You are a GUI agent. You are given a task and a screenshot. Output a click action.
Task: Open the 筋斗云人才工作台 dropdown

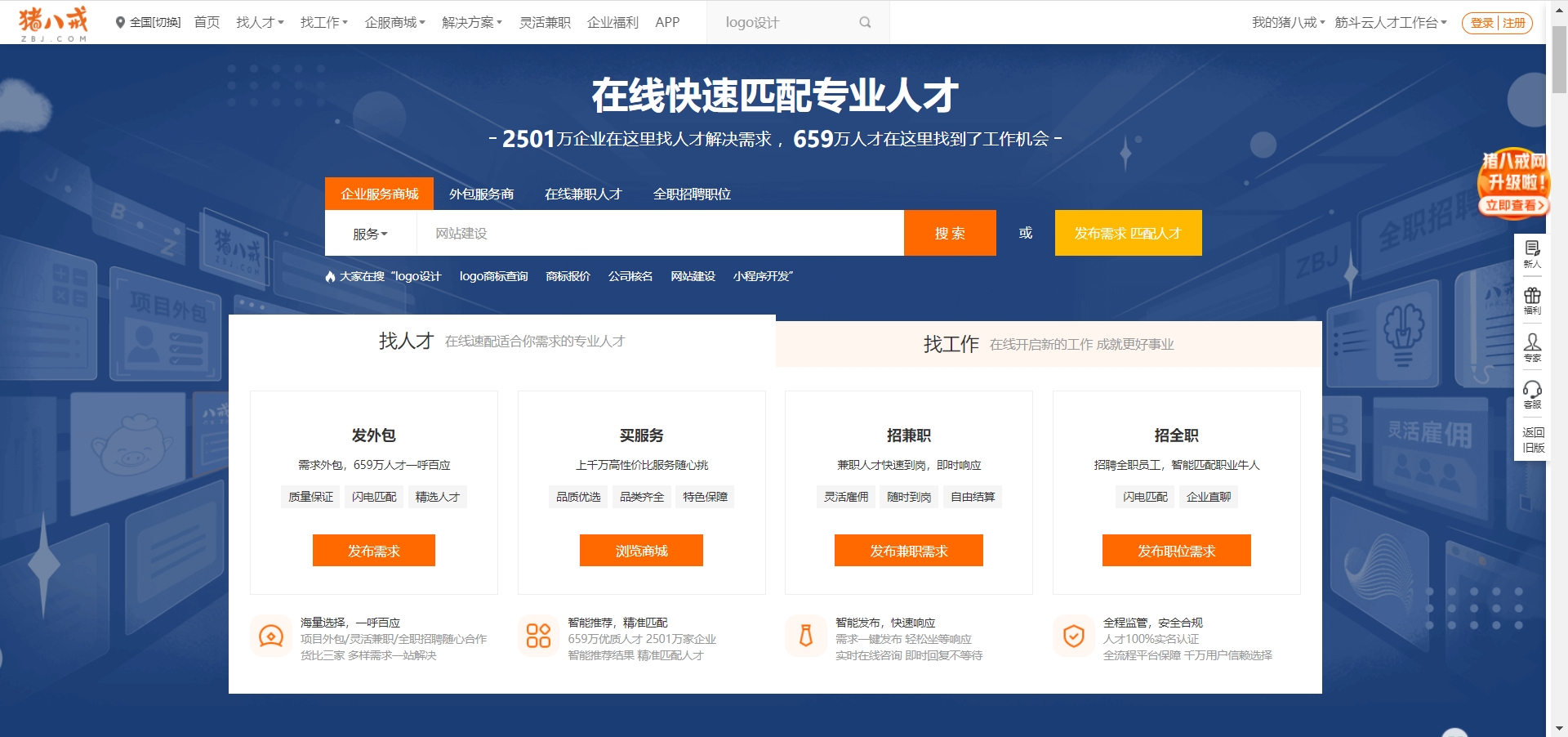click(x=1391, y=23)
